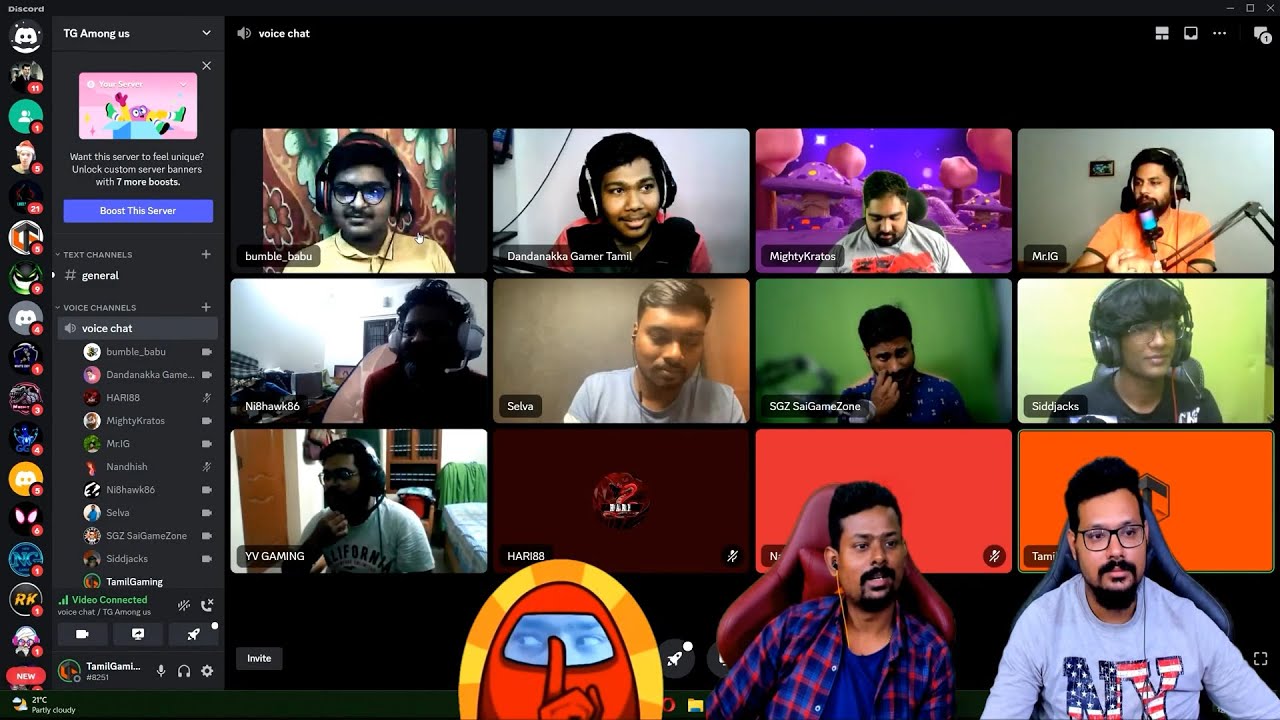This screenshot has width=1280, height=720.
Task: Open Discord home direct messages icon
Action: tap(25, 37)
